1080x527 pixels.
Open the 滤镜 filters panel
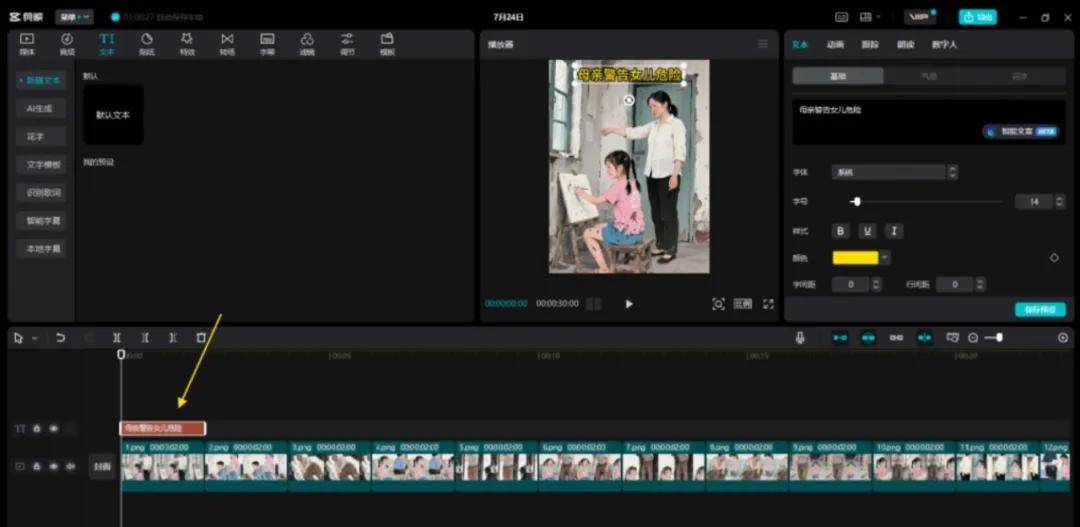click(x=307, y=43)
